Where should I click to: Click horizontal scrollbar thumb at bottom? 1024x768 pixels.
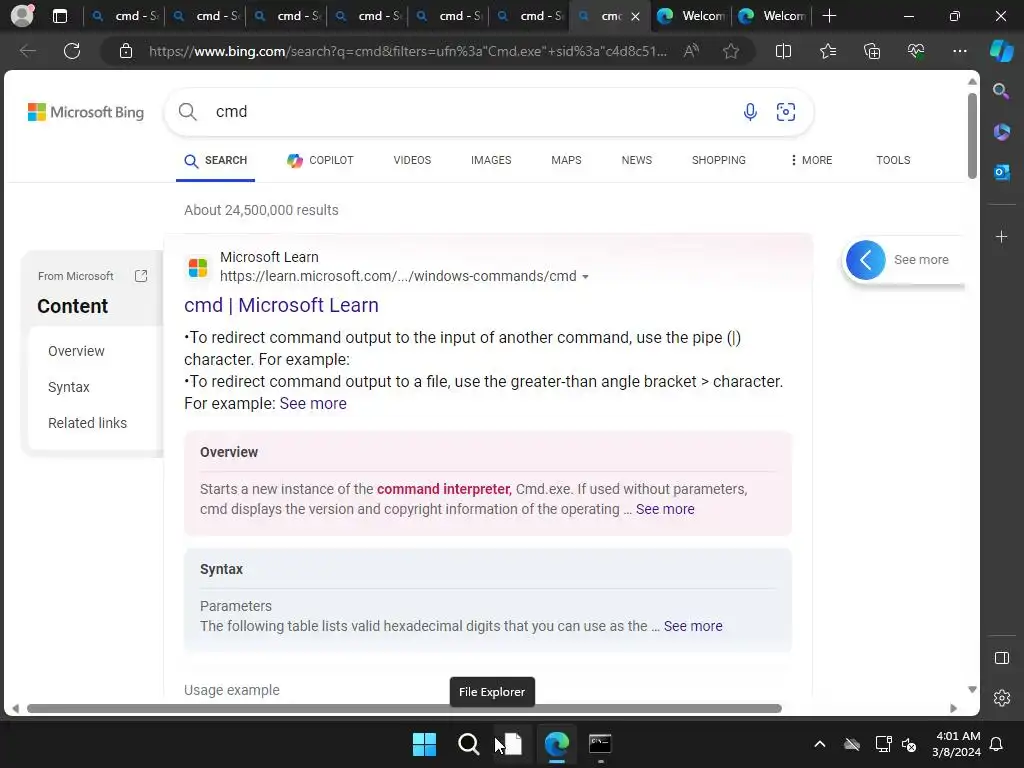(x=404, y=709)
